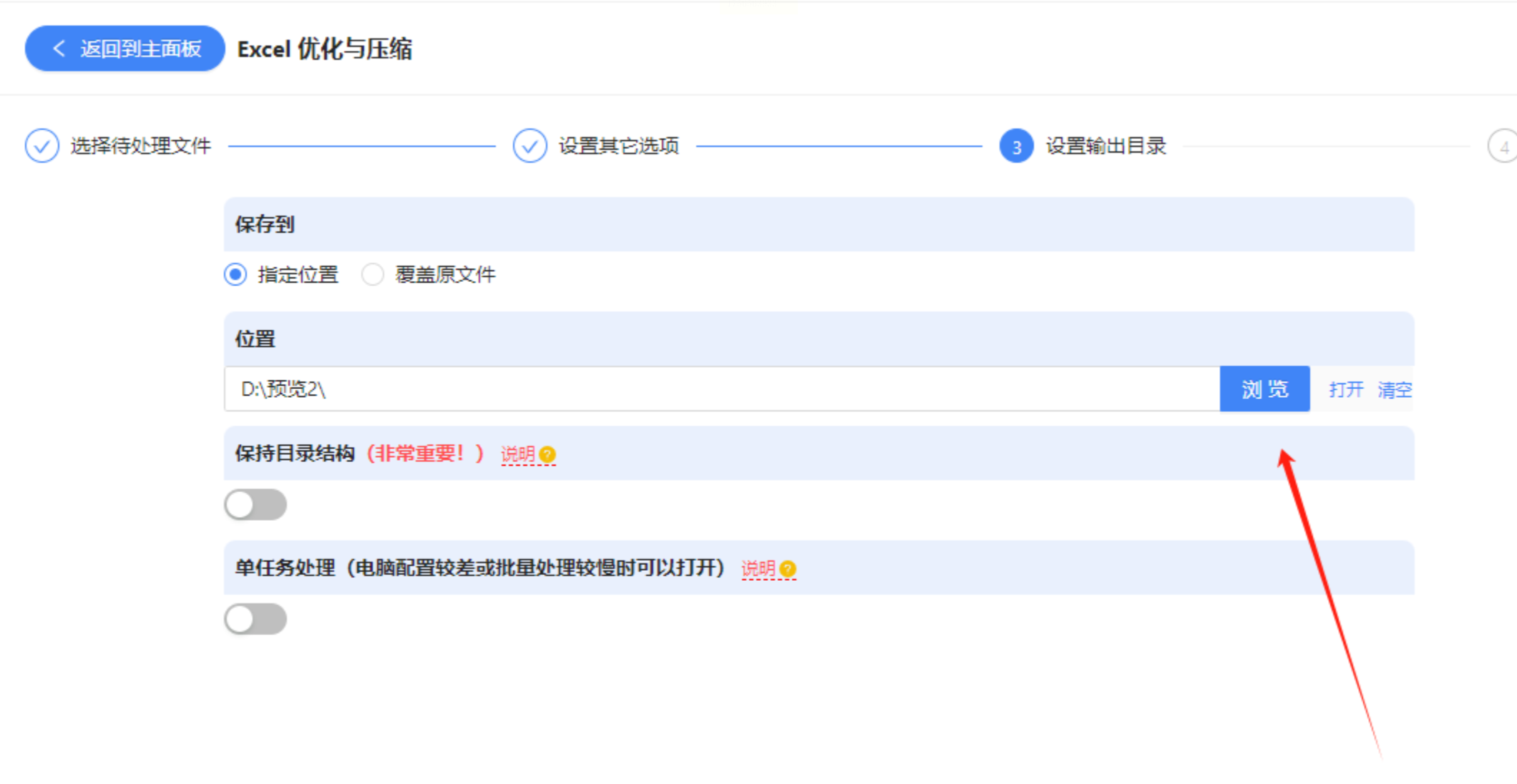The image size is (1517, 784).
Task: Enable the 单任务处理 switch
Action: [x=255, y=619]
